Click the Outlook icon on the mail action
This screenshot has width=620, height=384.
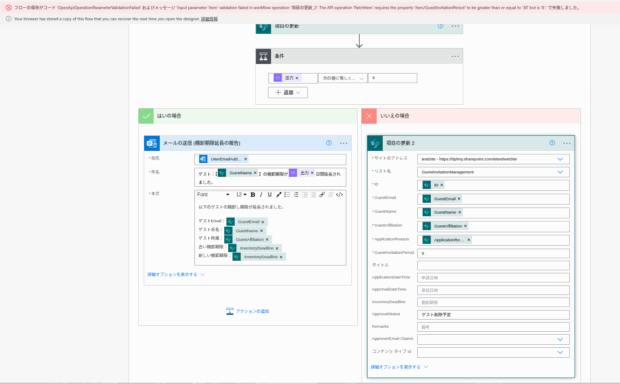click(x=152, y=143)
